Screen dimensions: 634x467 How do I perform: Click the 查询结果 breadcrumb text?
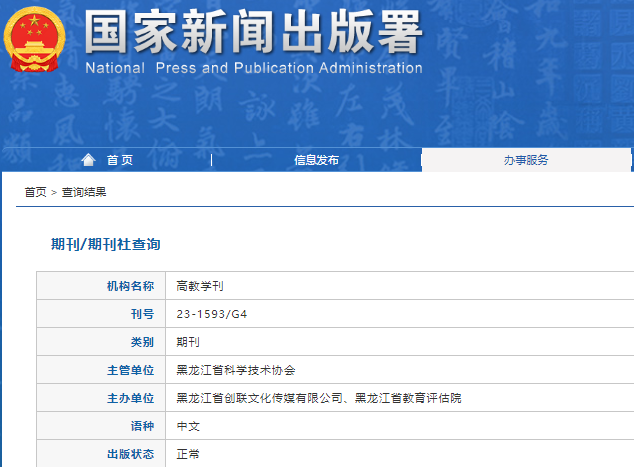pos(84,192)
